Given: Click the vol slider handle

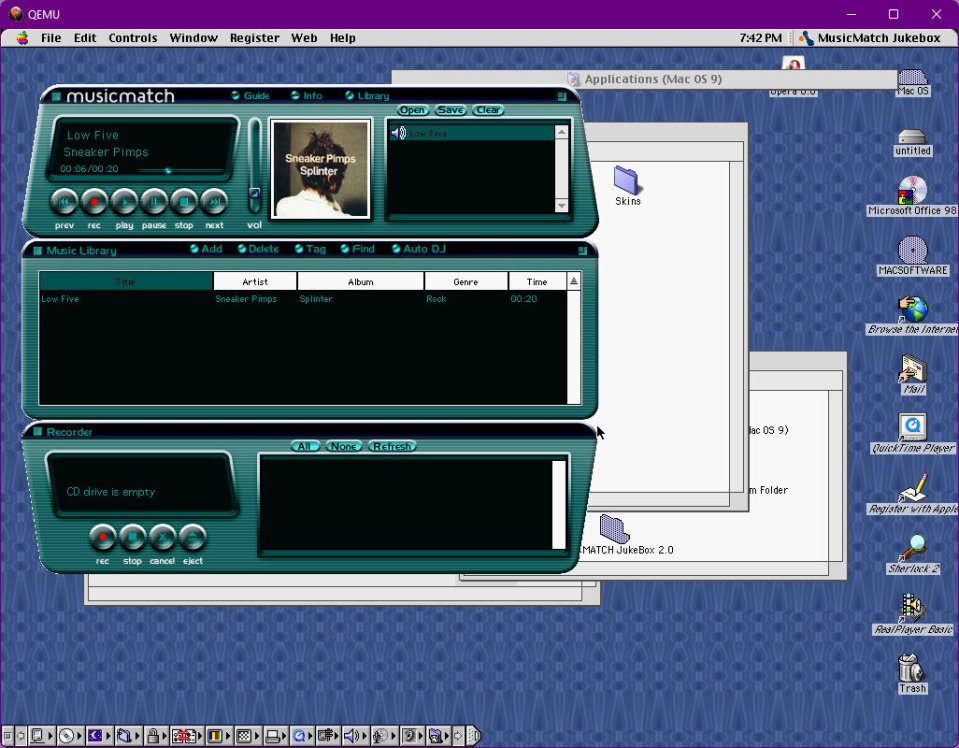Looking at the screenshot, I should [x=254, y=194].
